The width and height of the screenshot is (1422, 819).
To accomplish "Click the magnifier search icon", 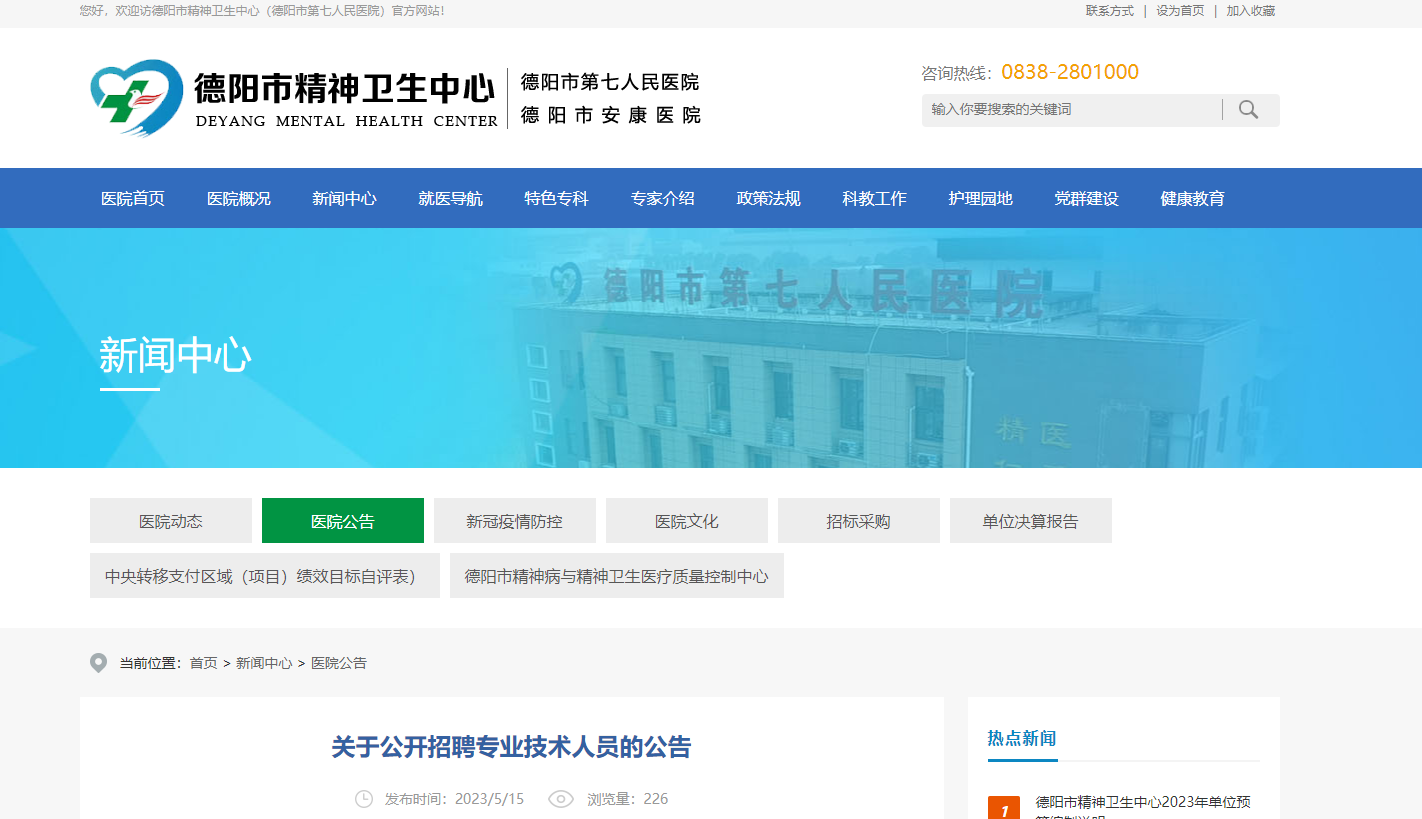I will tap(1248, 109).
